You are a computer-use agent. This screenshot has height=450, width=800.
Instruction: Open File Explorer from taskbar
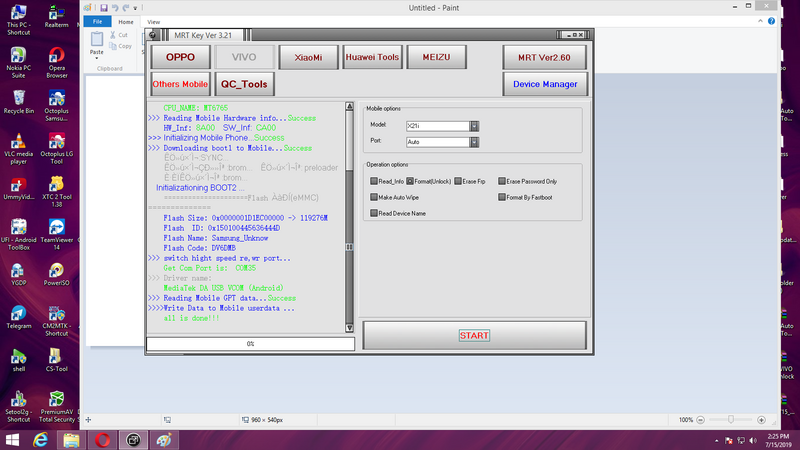[71, 440]
